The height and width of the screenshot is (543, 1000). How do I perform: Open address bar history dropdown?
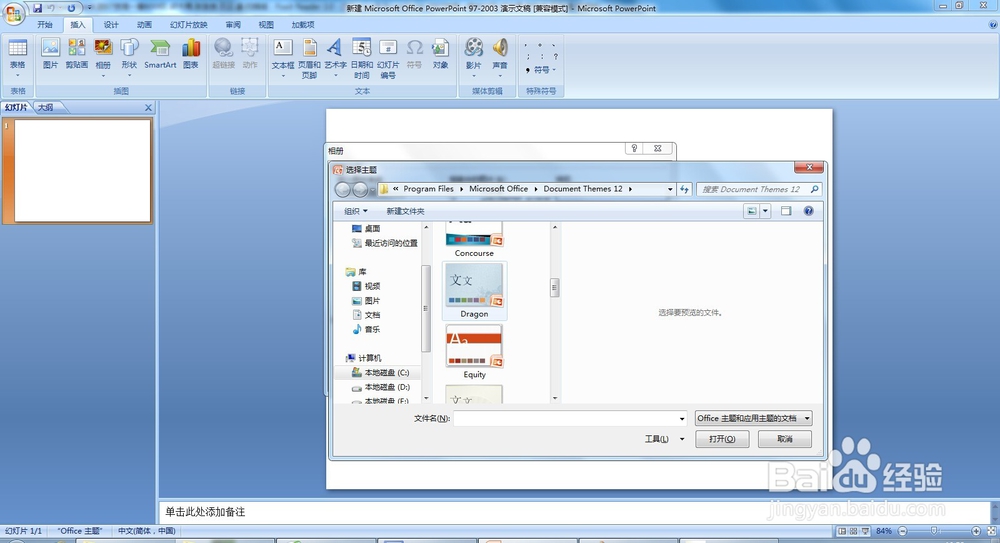click(x=670, y=190)
